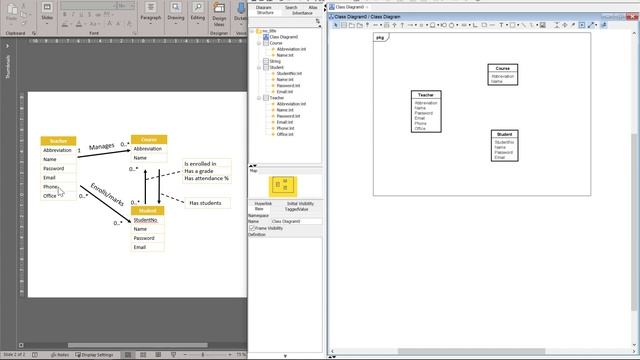Select the Course class box in diagram
Screen dimensions: 640x360
[503, 74]
